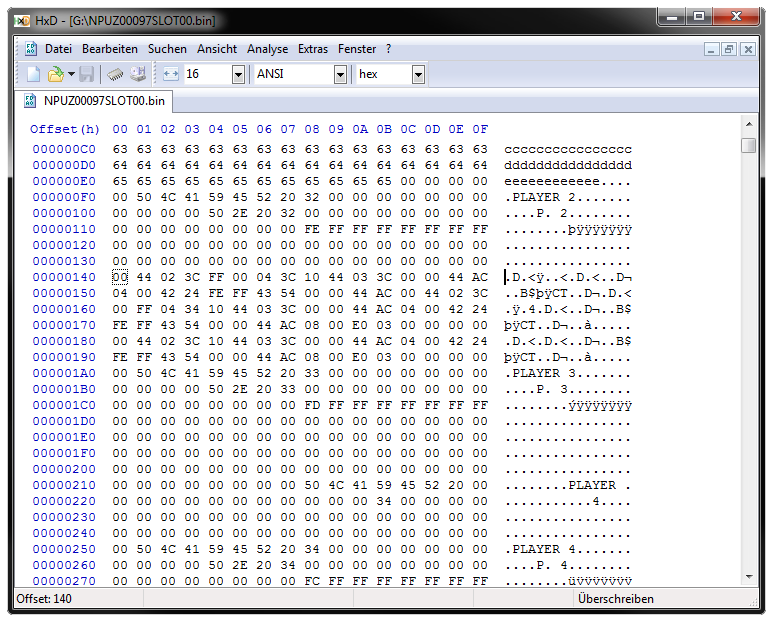Click the HxD application icon in title bar
The image size is (775, 623).
[x=22, y=21]
